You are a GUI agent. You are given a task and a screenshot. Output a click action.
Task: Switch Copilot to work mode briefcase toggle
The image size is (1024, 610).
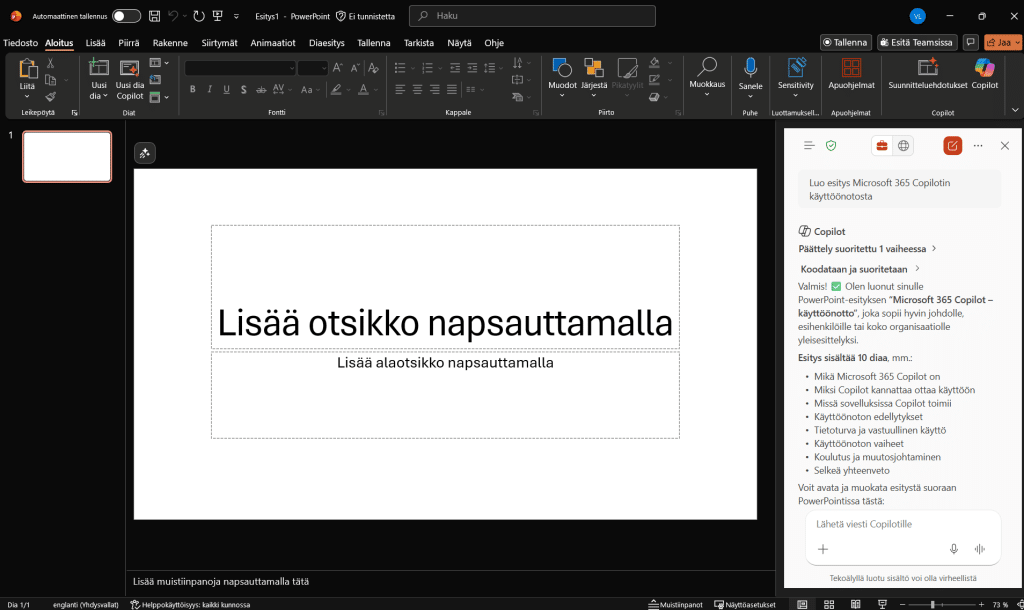[882, 146]
